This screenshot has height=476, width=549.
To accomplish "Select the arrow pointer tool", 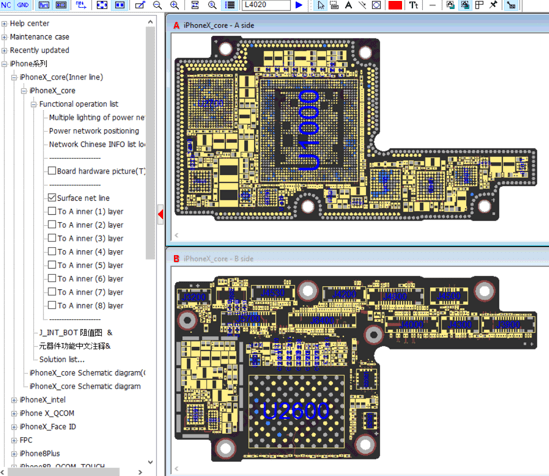I will point(321,5).
